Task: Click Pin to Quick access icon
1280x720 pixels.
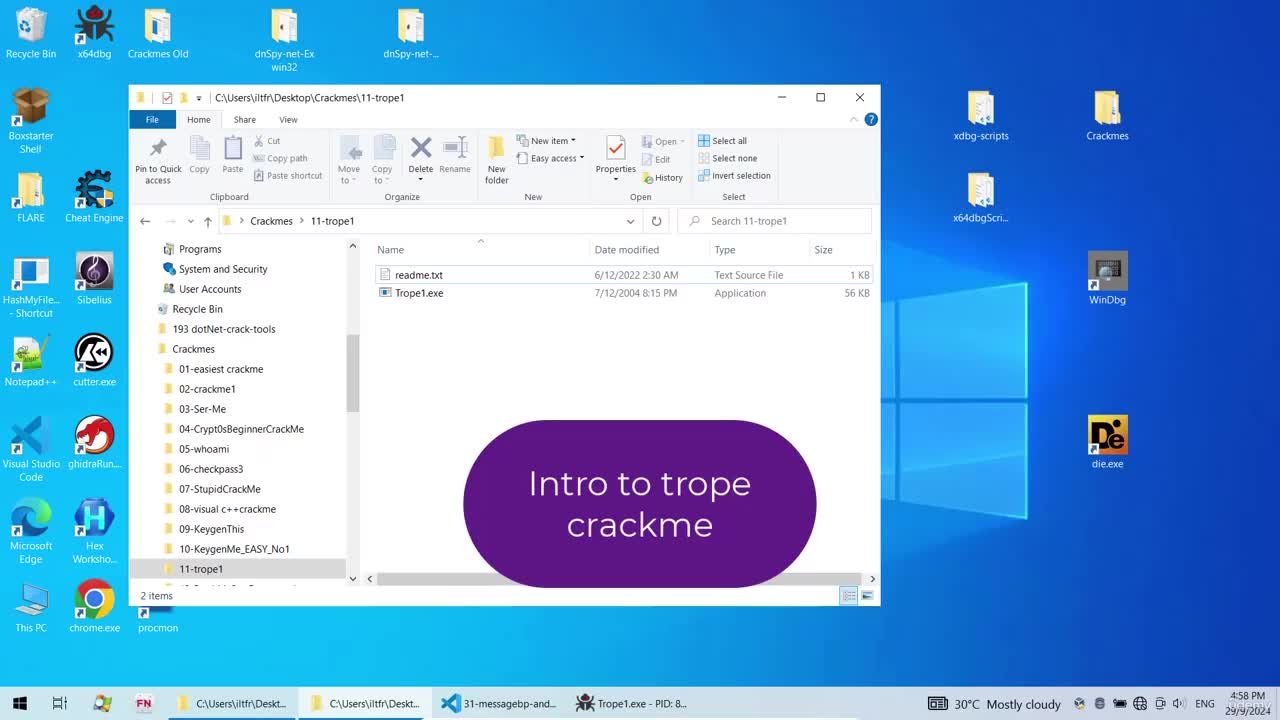Action: tap(158, 160)
